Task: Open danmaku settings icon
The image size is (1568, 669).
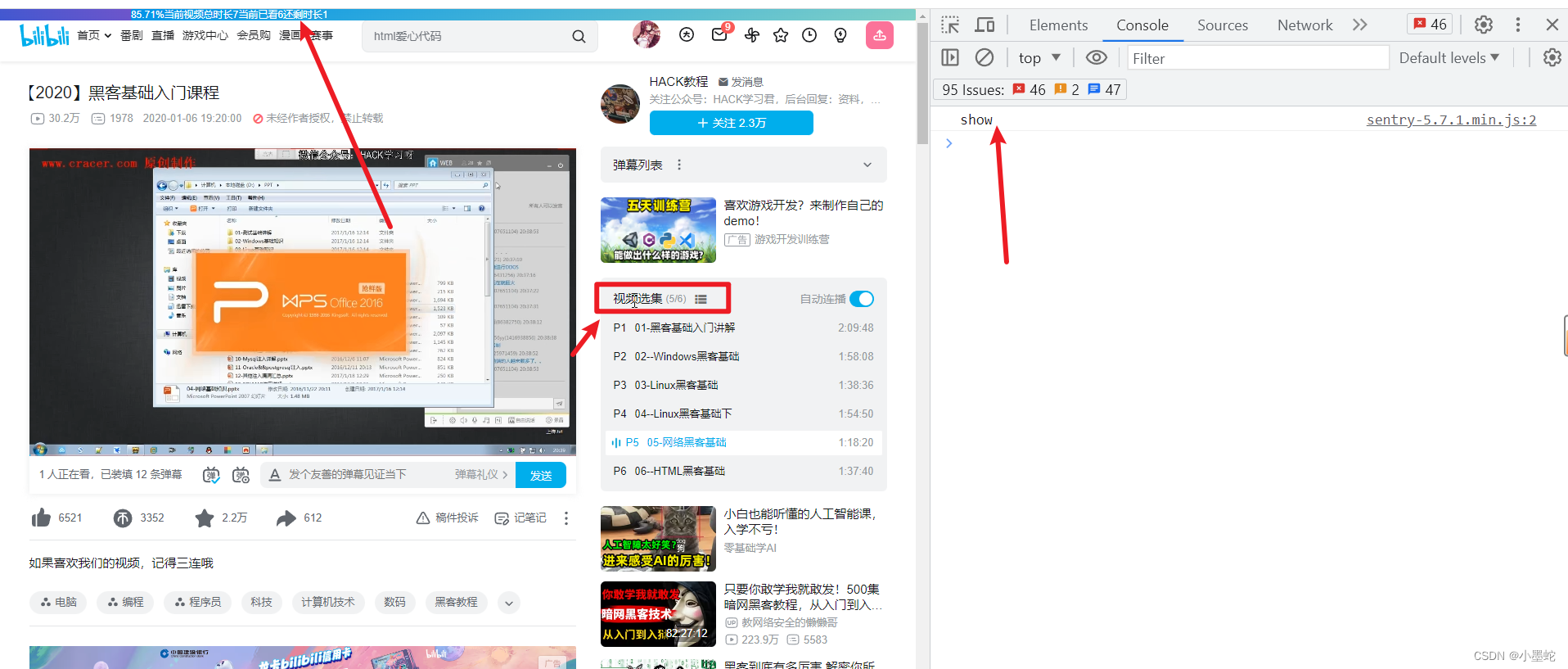Action: point(241,475)
